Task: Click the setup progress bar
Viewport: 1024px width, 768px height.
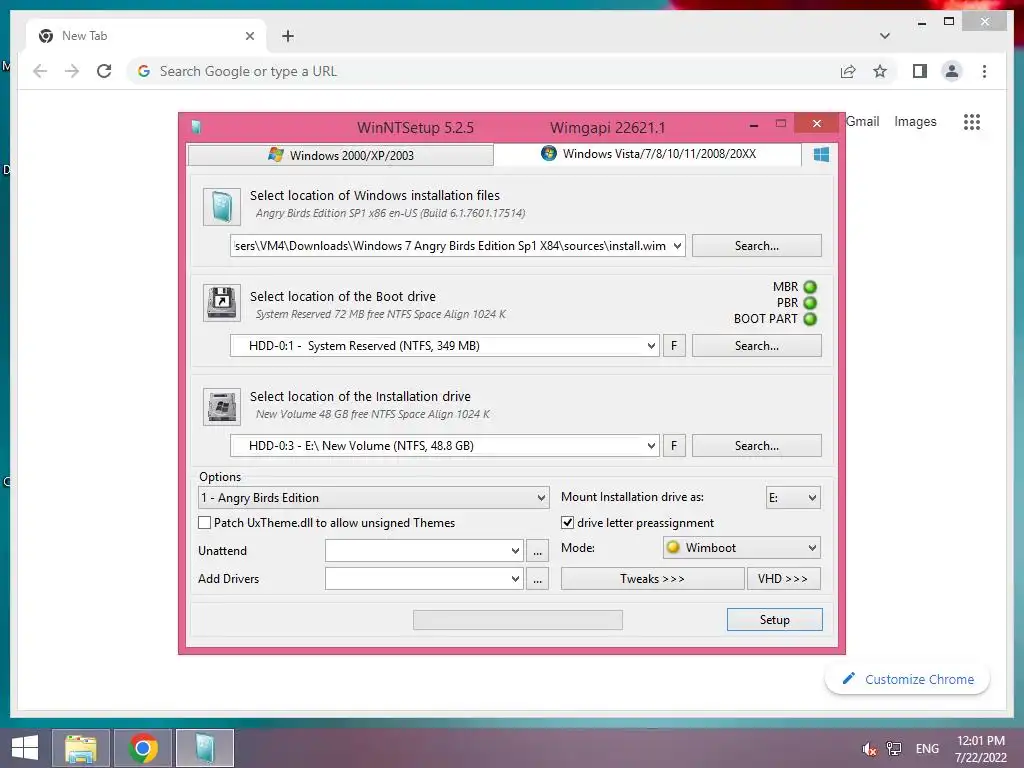Action: 518,620
